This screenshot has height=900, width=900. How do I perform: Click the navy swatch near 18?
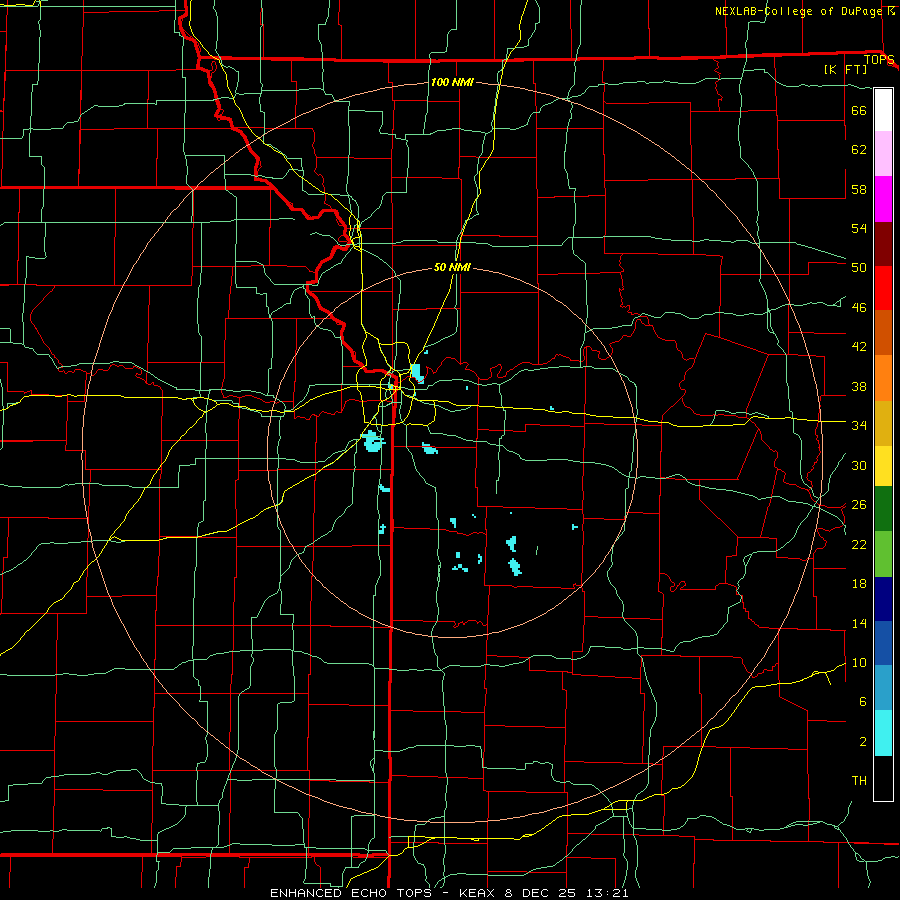[x=883, y=599]
